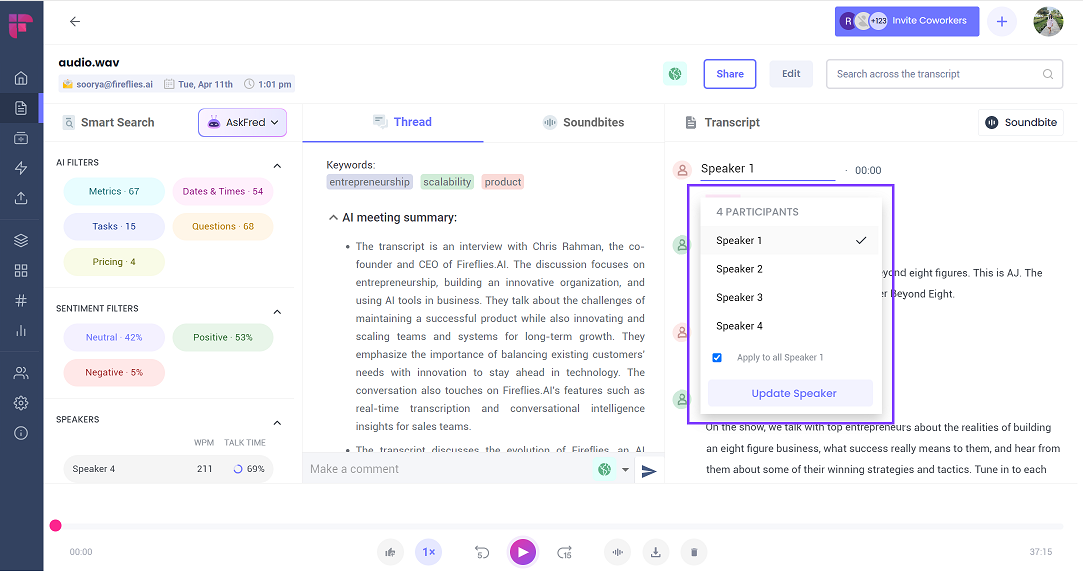Select Speaker 2 from participants list
This screenshot has width=1083, height=573.
coord(791,269)
